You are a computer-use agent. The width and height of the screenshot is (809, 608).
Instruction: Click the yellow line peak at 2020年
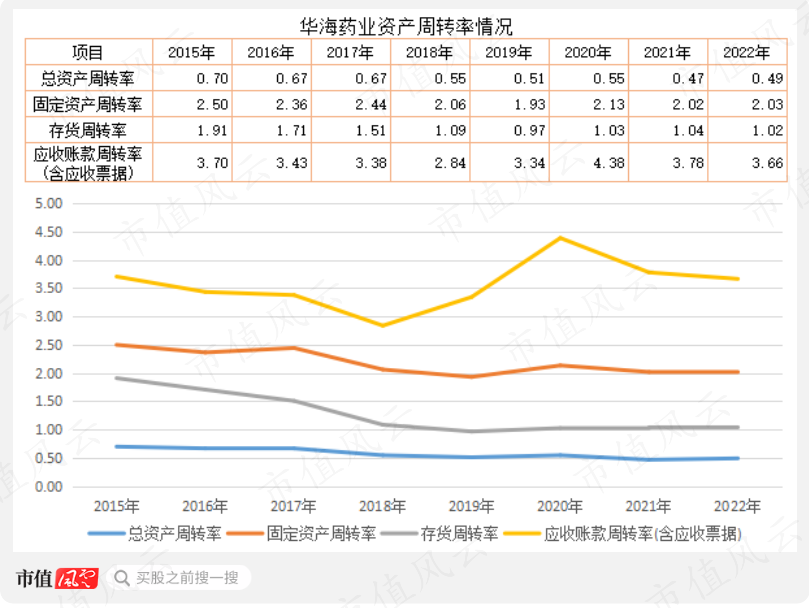pos(560,238)
